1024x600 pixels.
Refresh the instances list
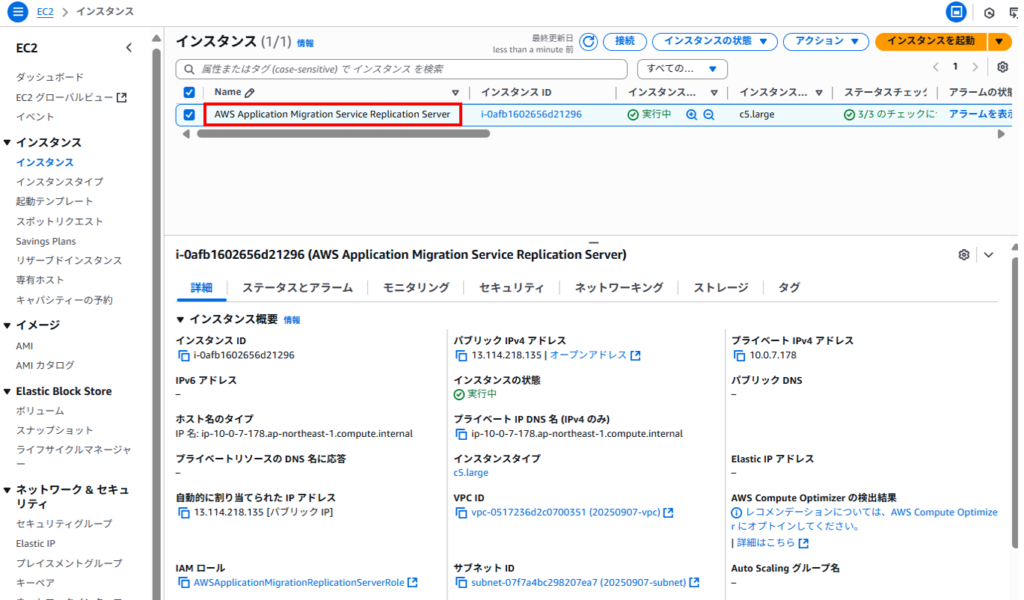(588, 42)
